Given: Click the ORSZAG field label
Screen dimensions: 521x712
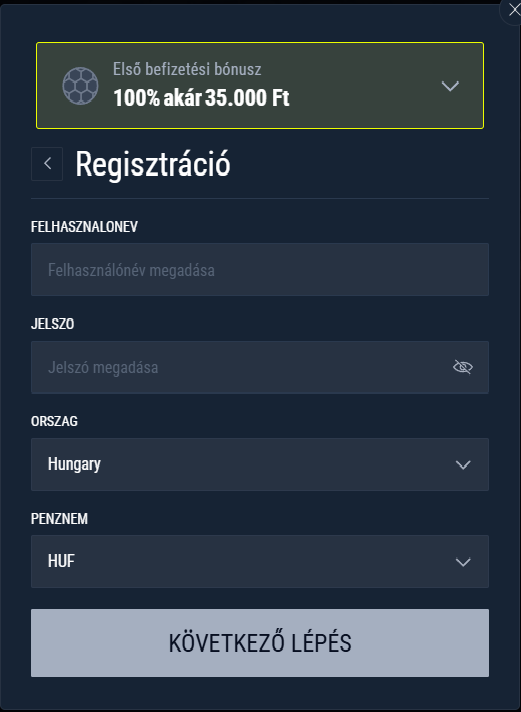Looking at the screenshot, I should coord(54,421).
